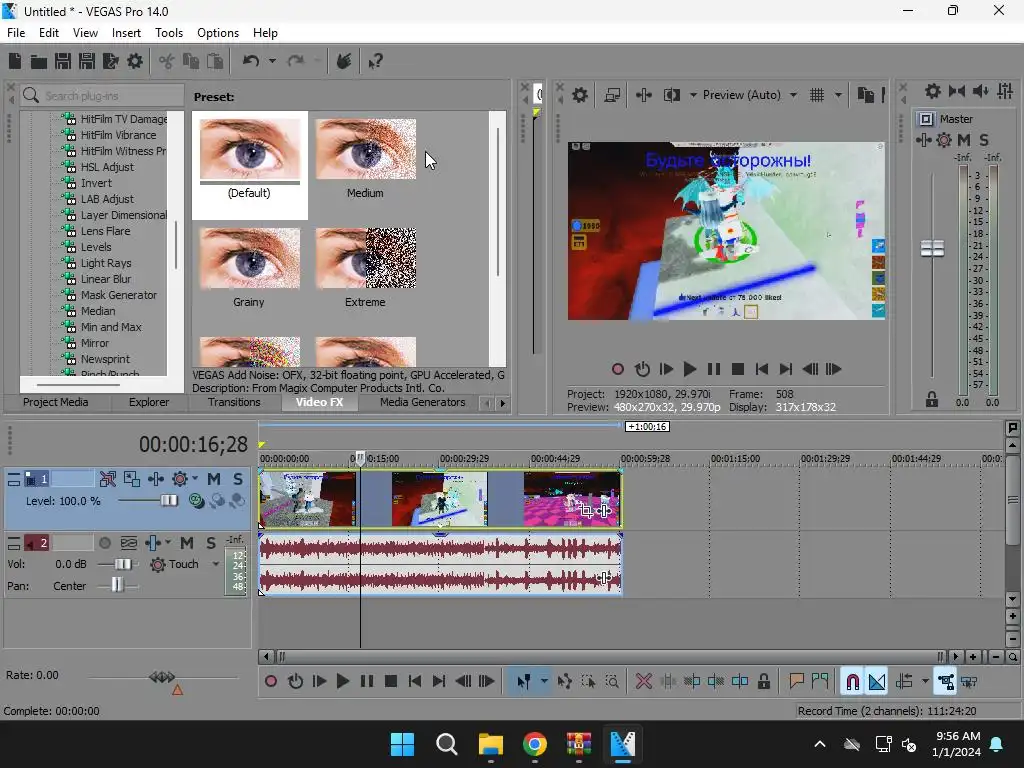This screenshot has height=768, width=1024.
Task: Play preview in Video Preview window
Action: pyautogui.click(x=690, y=370)
